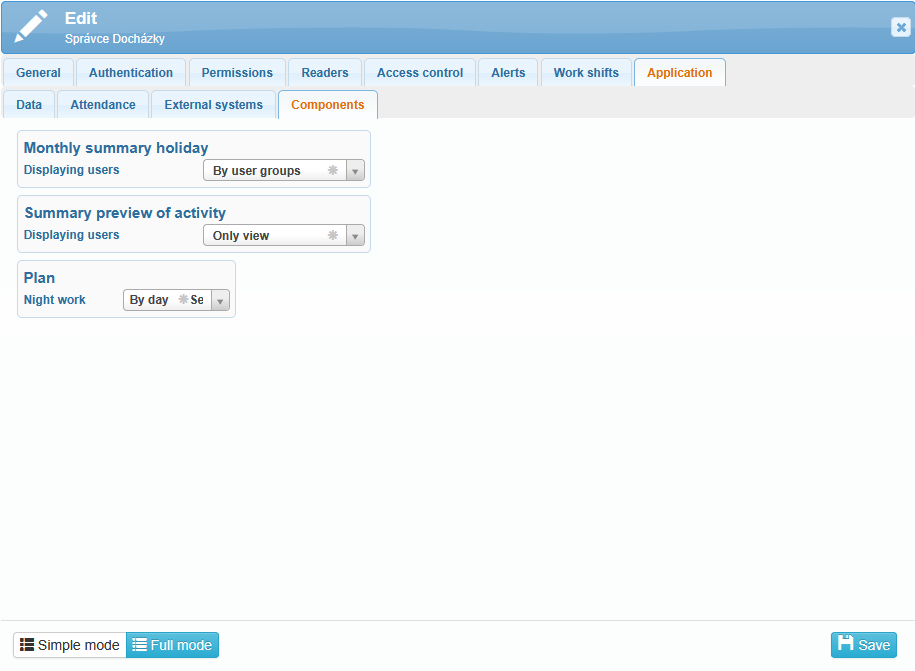The width and height of the screenshot is (915, 671).
Task: Open the External systems sub-tab
Action: coord(214,105)
